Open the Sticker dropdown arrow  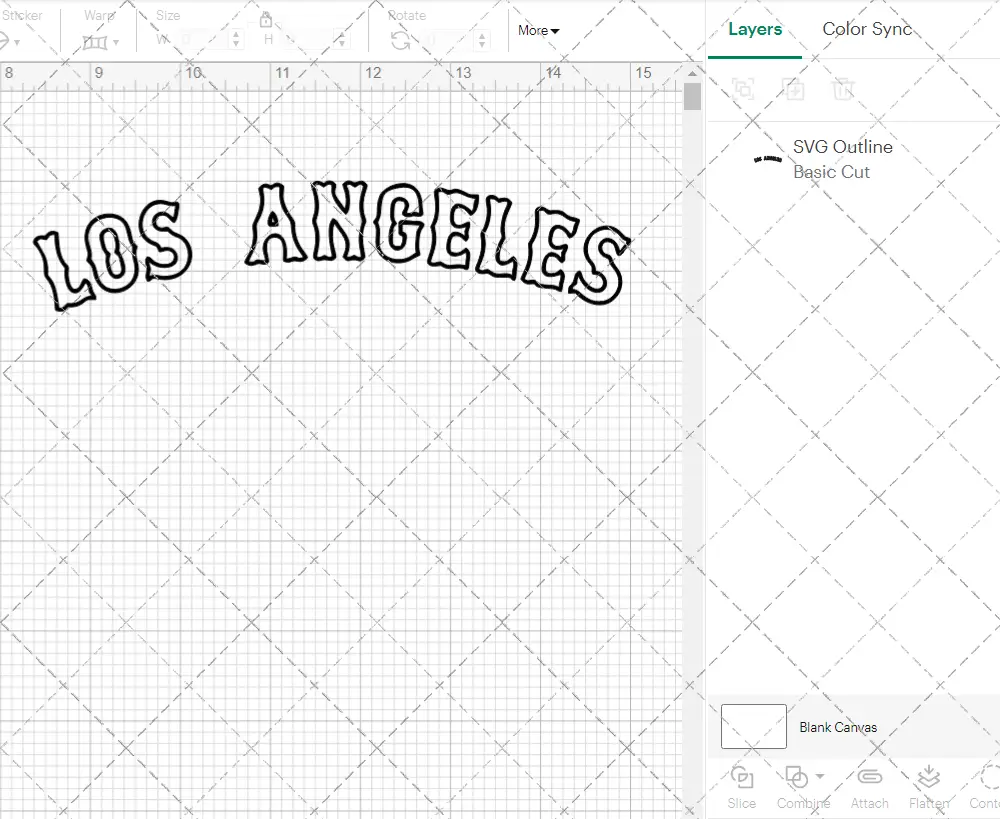pos(17,43)
